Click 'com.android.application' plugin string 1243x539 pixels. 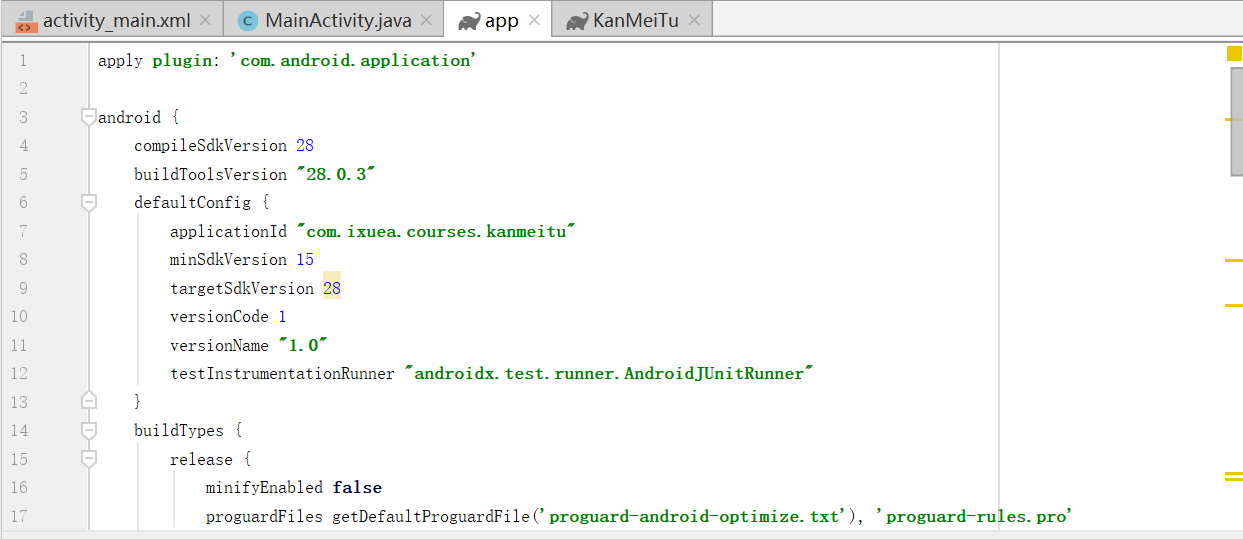pyautogui.click(x=354, y=60)
